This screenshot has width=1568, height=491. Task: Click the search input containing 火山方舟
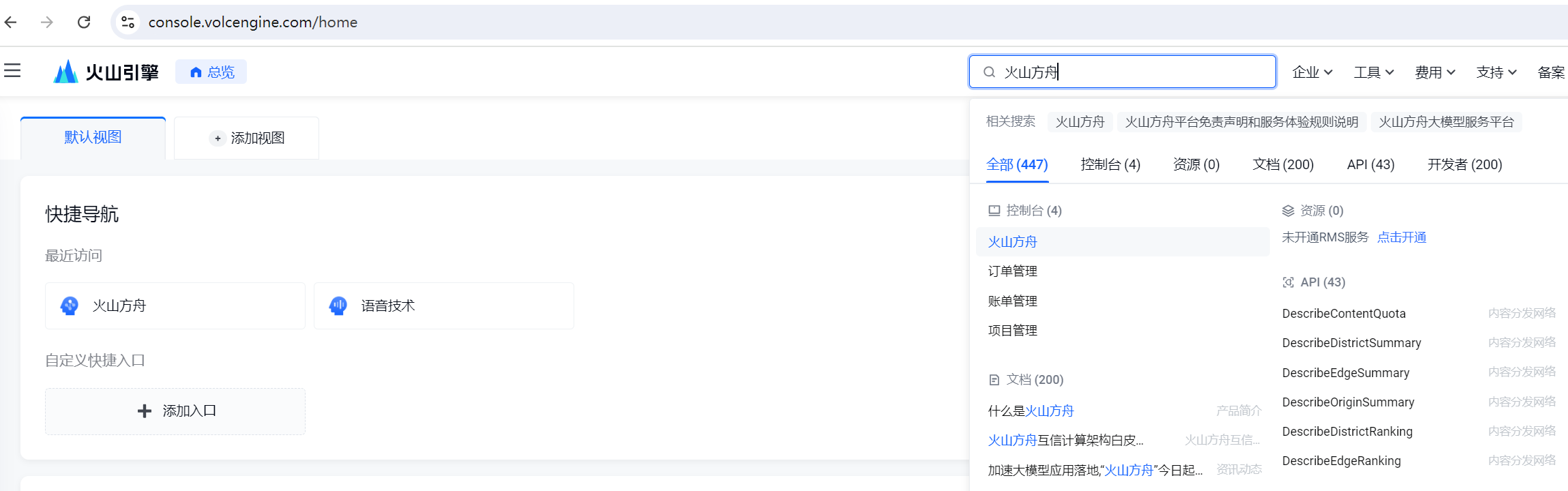pos(1123,72)
